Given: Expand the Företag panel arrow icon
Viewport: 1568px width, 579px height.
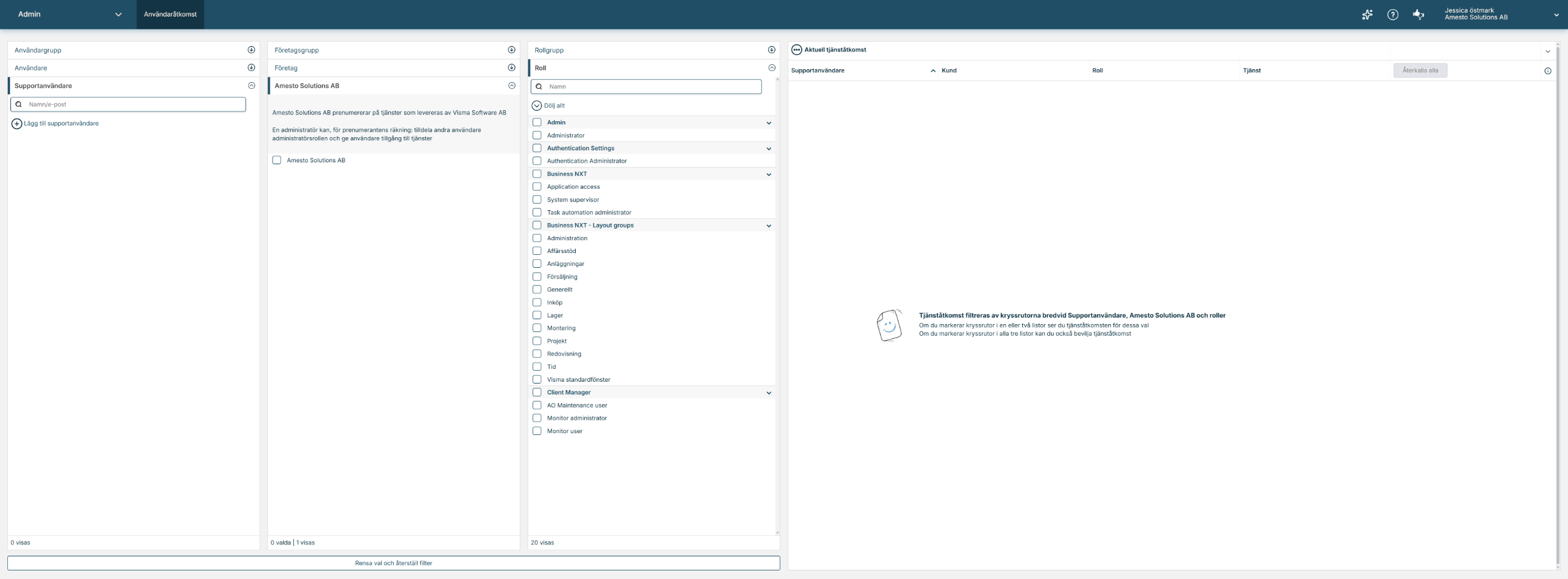Looking at the screenshot, I should (x=511, y=68).
